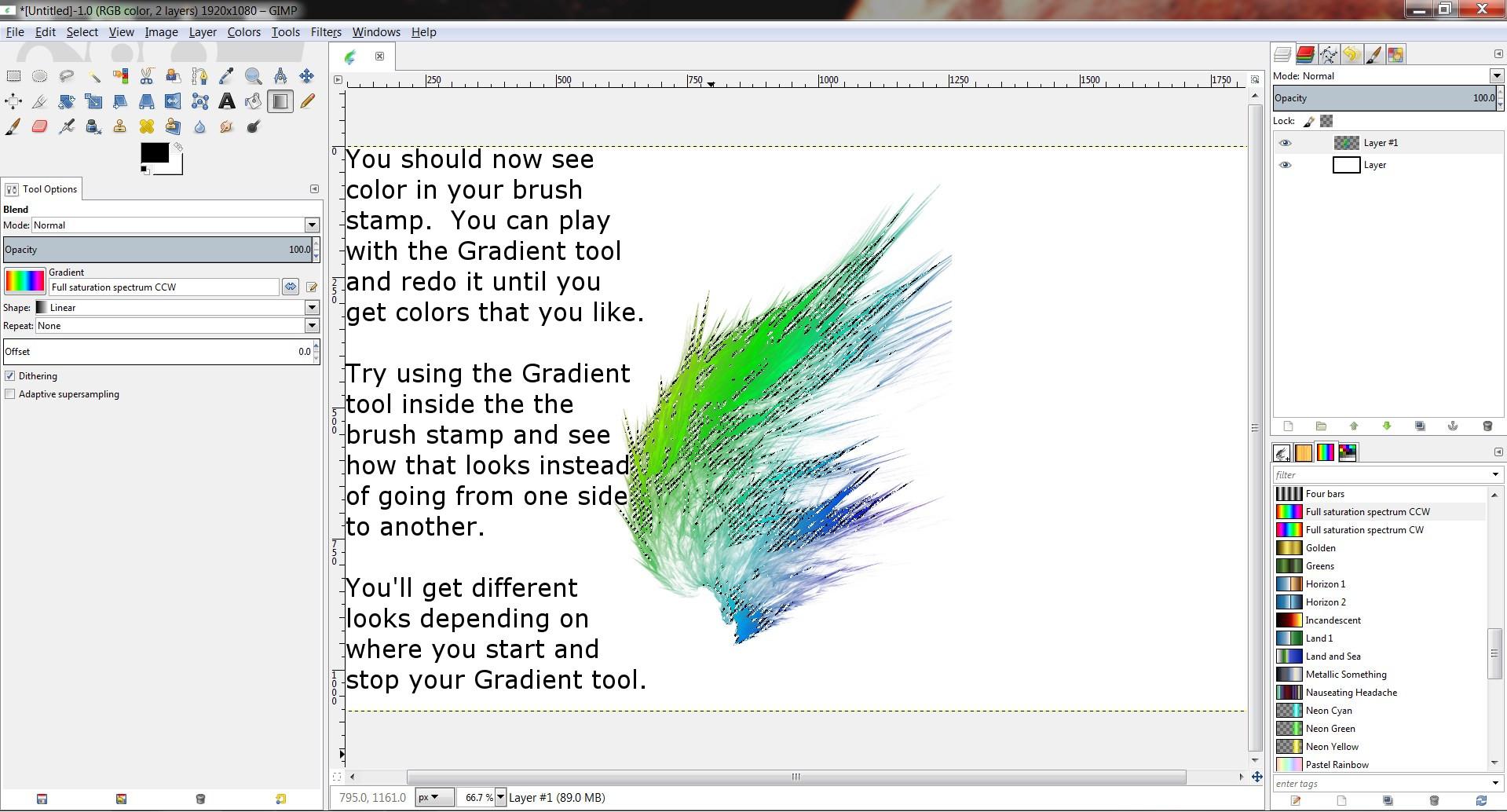Toggle Quick Mask at canvas bottom-left

pyautogui.click(x=338, y=777)
